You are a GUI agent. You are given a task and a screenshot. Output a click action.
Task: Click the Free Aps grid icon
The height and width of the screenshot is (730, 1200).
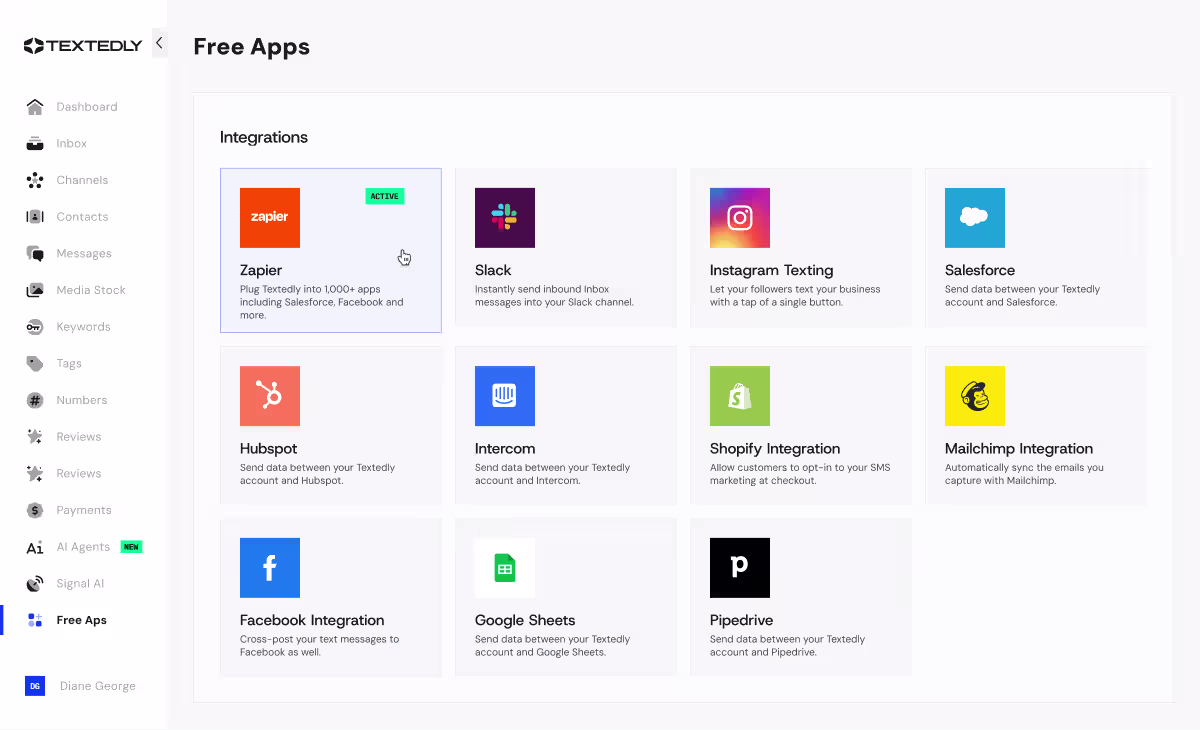35,620
